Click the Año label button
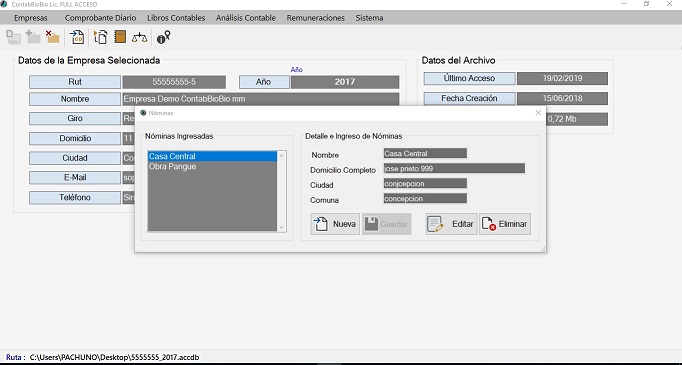 pos(264,82)
